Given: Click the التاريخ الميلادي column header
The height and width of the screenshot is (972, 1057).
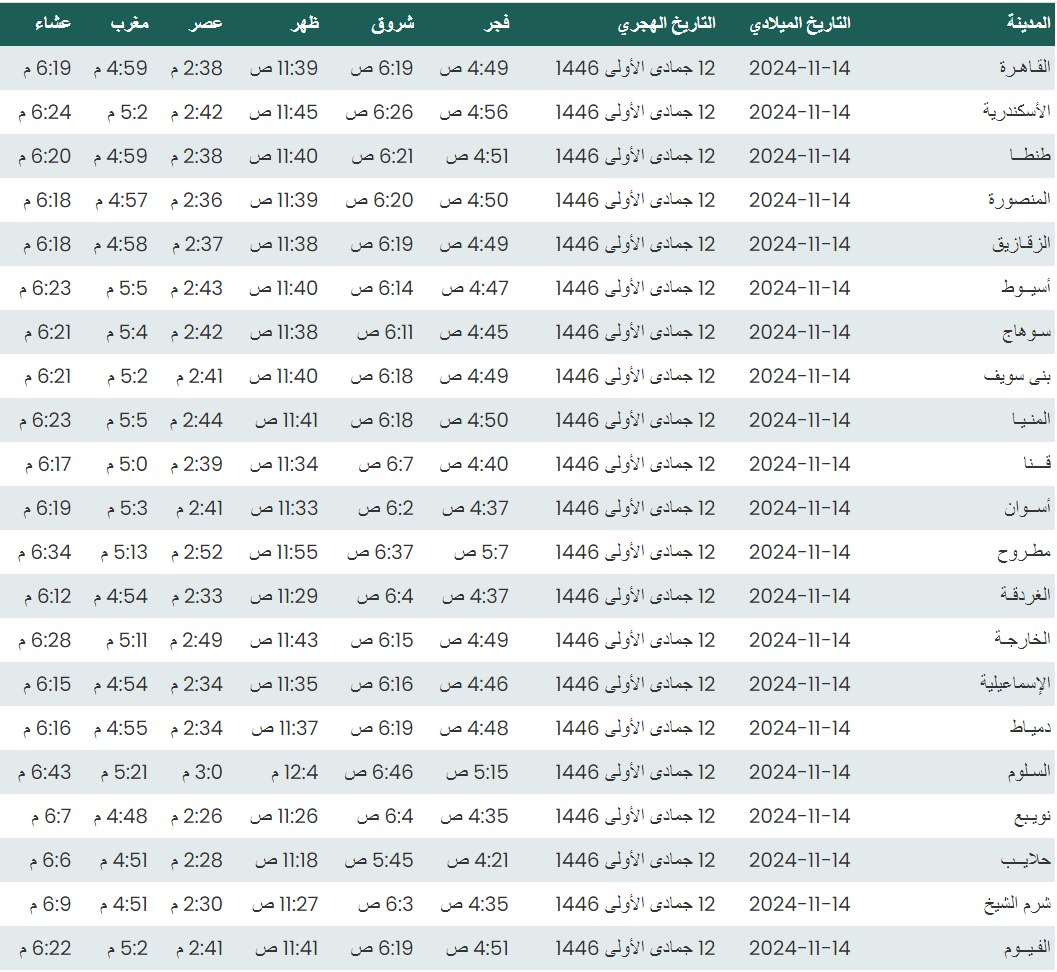Looking at the screenshot, I should click(800, 24).
